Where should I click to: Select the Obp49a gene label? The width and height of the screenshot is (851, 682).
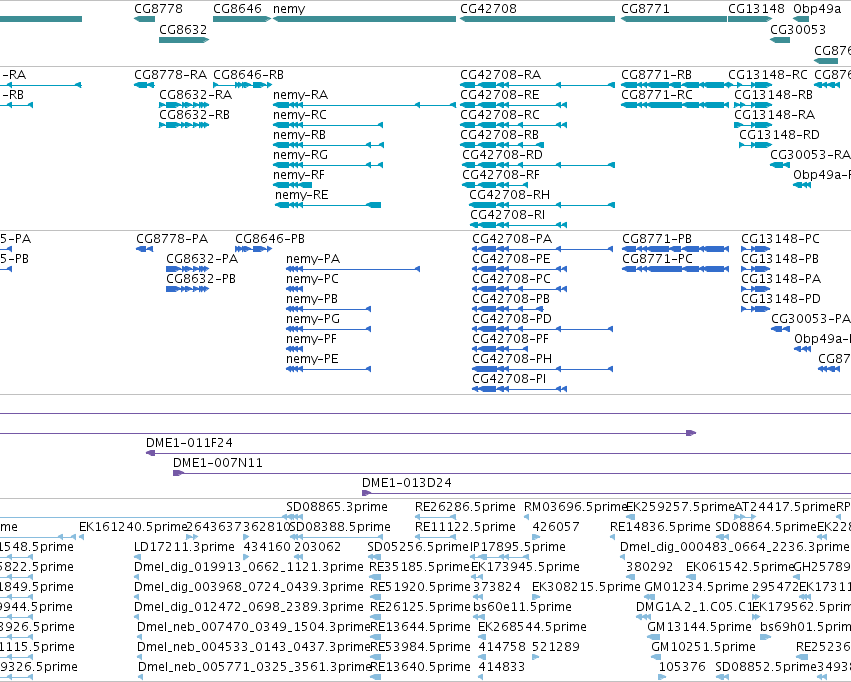pos(817,9)
